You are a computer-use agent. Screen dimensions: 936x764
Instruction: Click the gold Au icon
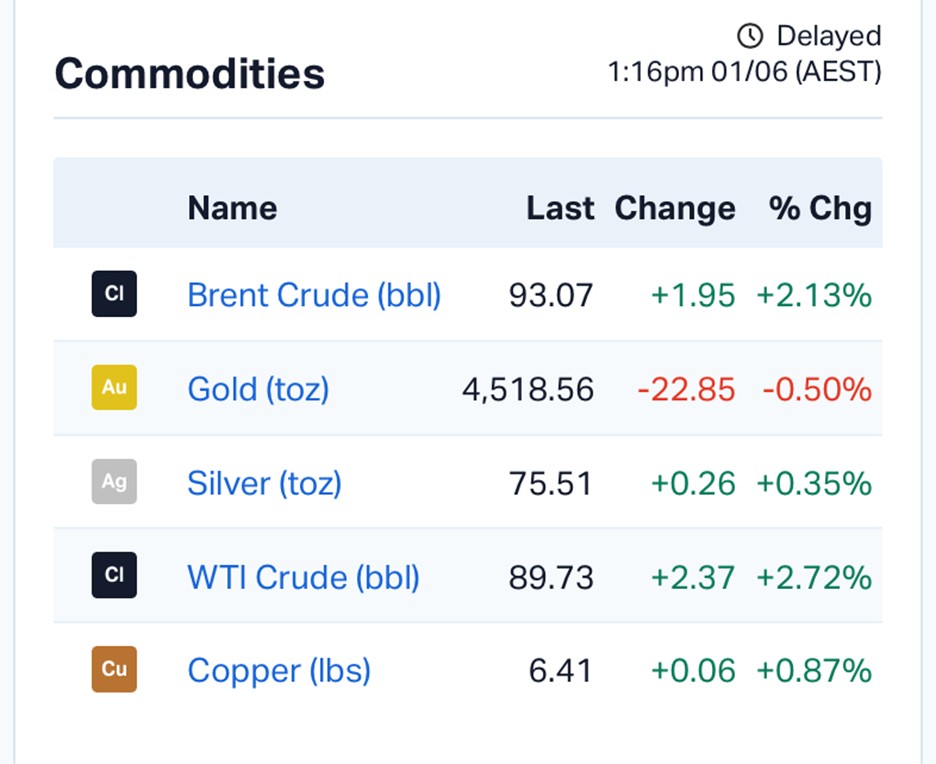[x=114, y=387]
